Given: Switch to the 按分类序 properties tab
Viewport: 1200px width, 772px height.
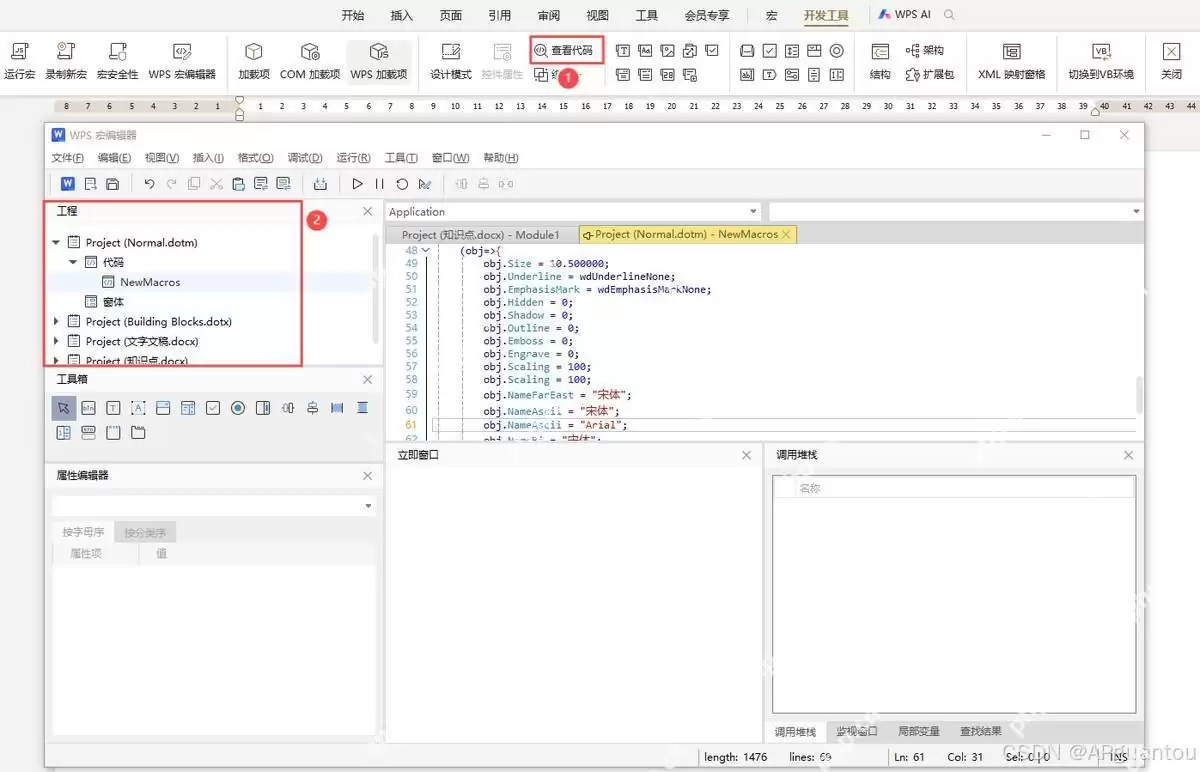Looking at the screenshot, I should pyautogui.click(x=145, y=532).
